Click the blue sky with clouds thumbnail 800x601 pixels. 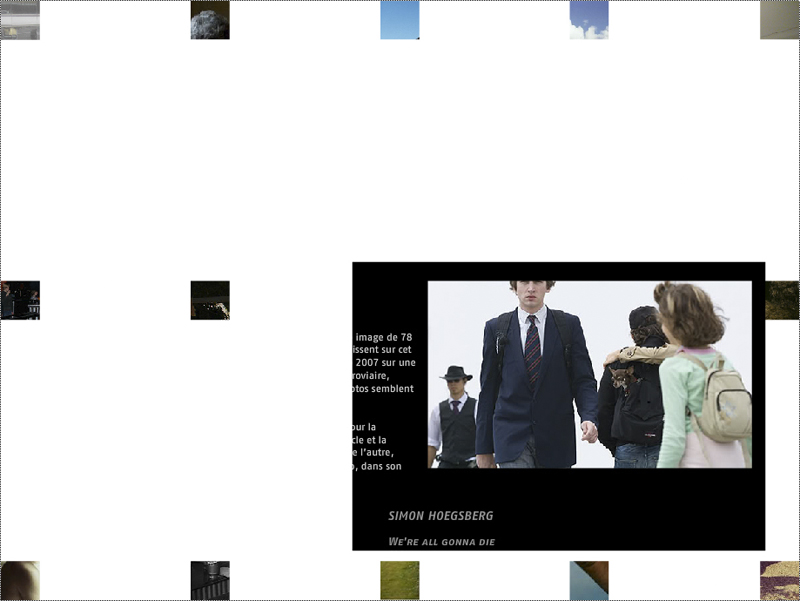pyautogui.click(x=589, y=20)
